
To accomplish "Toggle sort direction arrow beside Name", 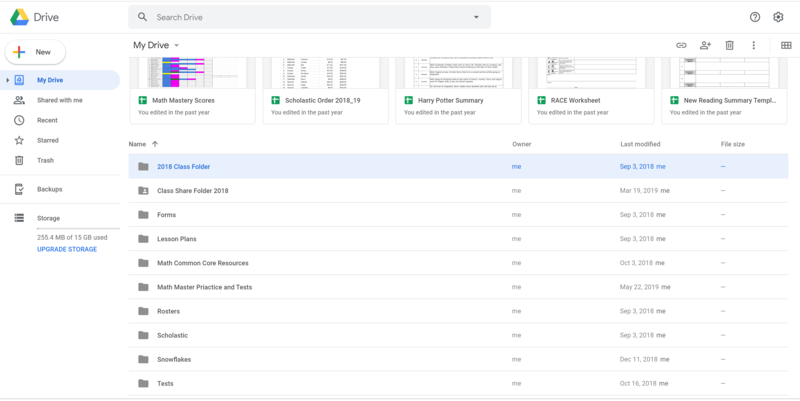I will tap(155, 144).
